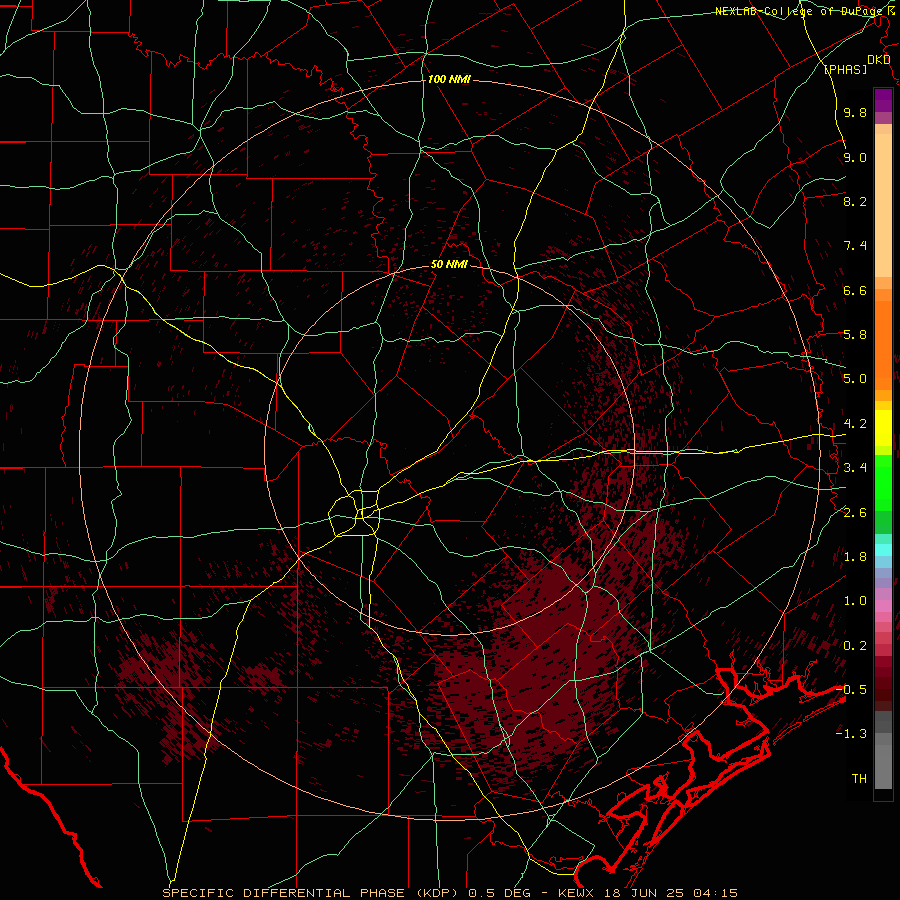
Task: Select the 2.6 value on the color scale
Action: (x=855, y=513)
